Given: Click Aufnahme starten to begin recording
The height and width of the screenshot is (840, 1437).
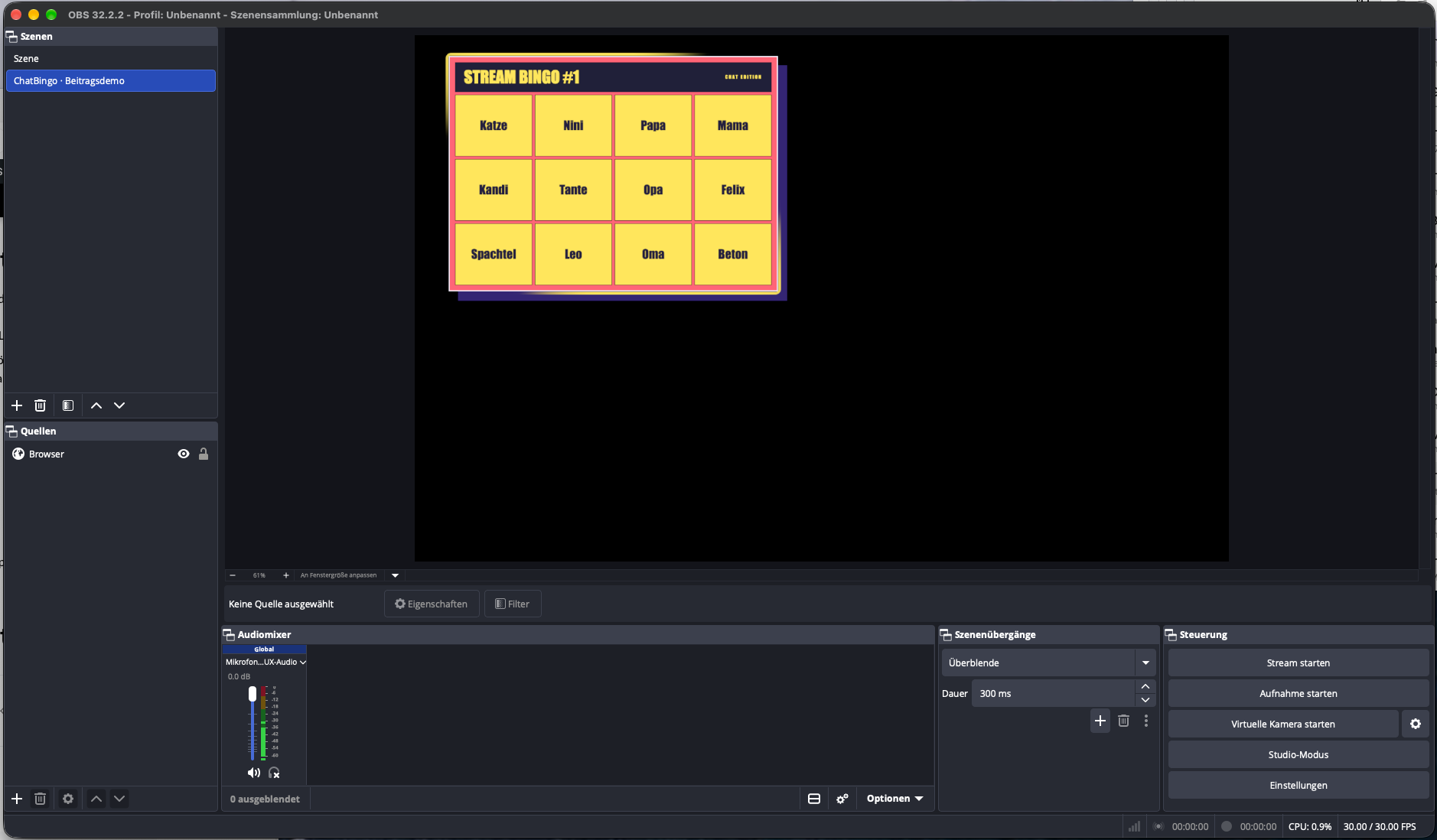Looking at the screenshot, I should [x=1299, y=693].
